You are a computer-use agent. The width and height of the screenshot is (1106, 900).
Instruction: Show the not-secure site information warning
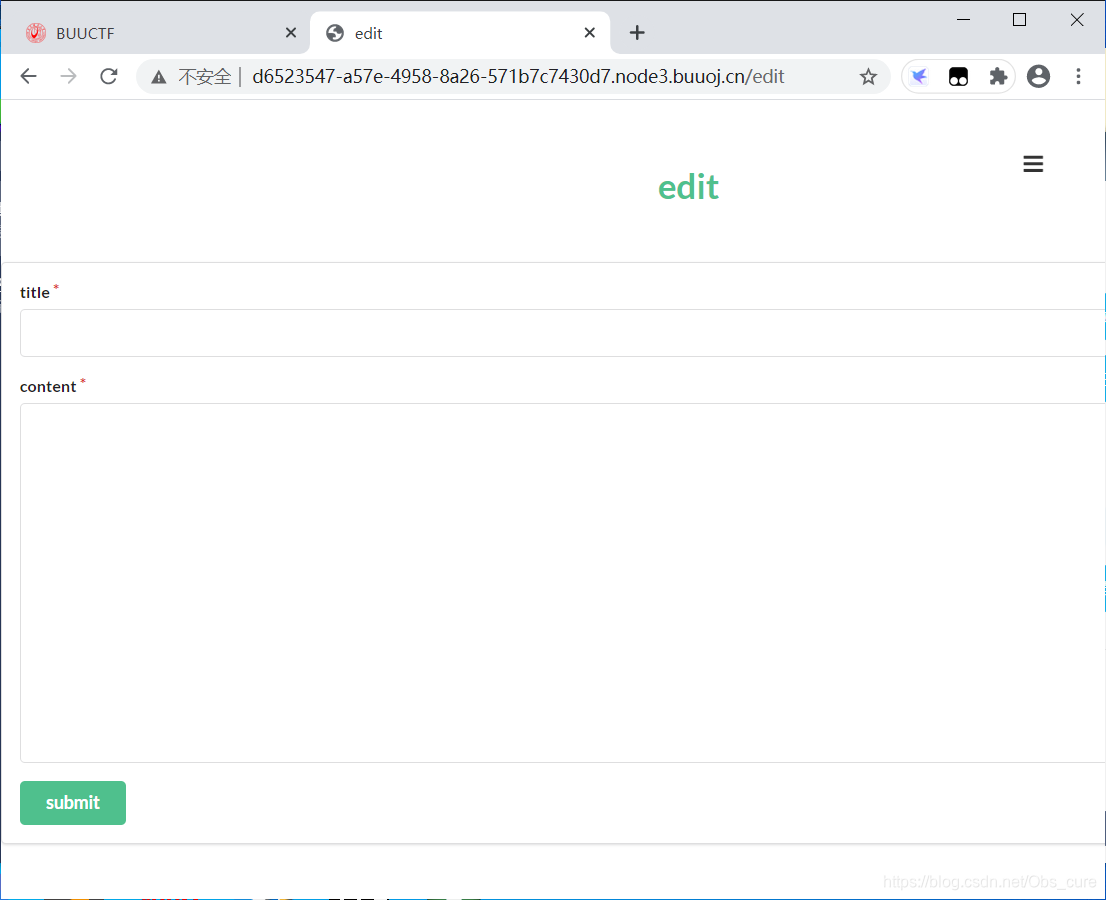(159, 77)
